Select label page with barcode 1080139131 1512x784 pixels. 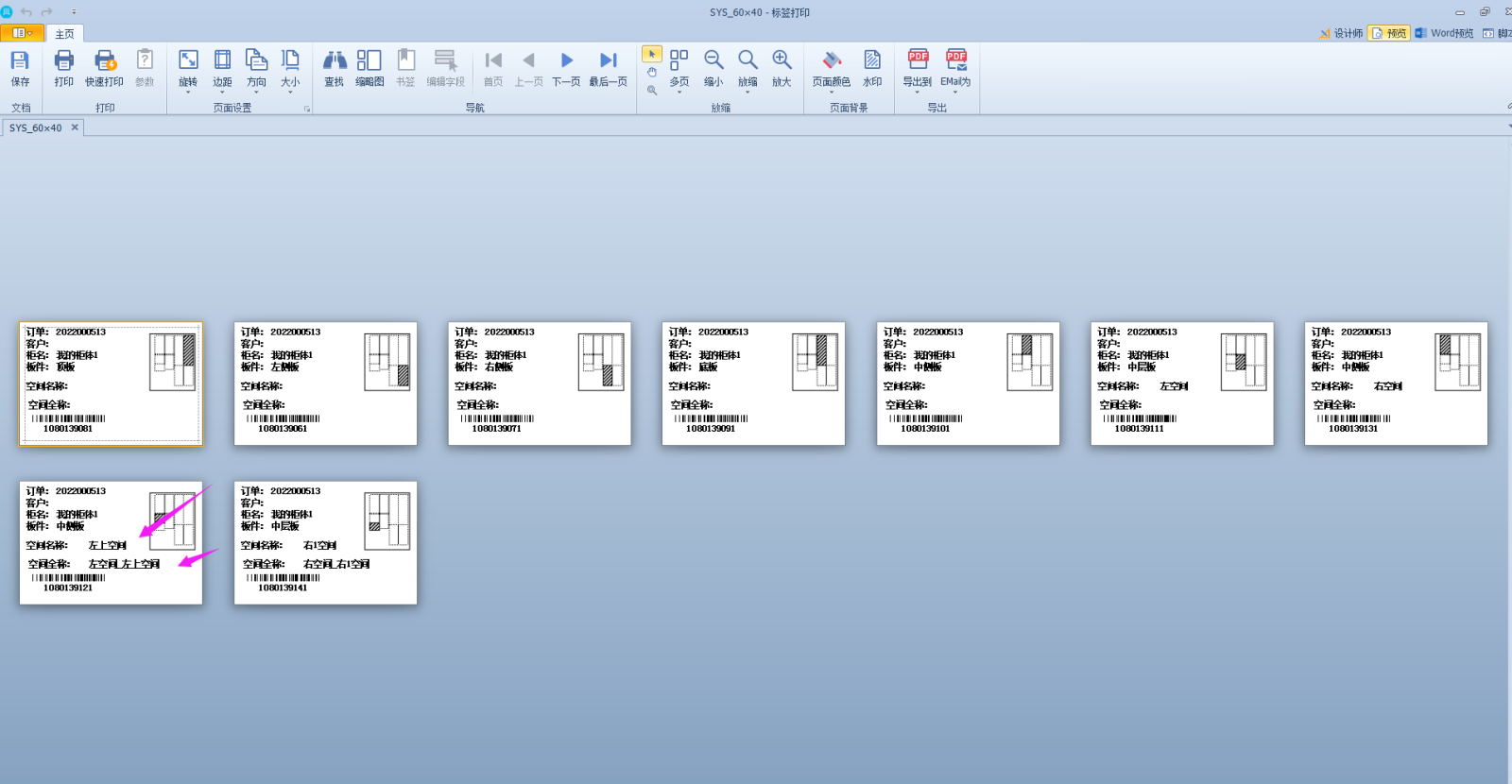(1396, 383)
